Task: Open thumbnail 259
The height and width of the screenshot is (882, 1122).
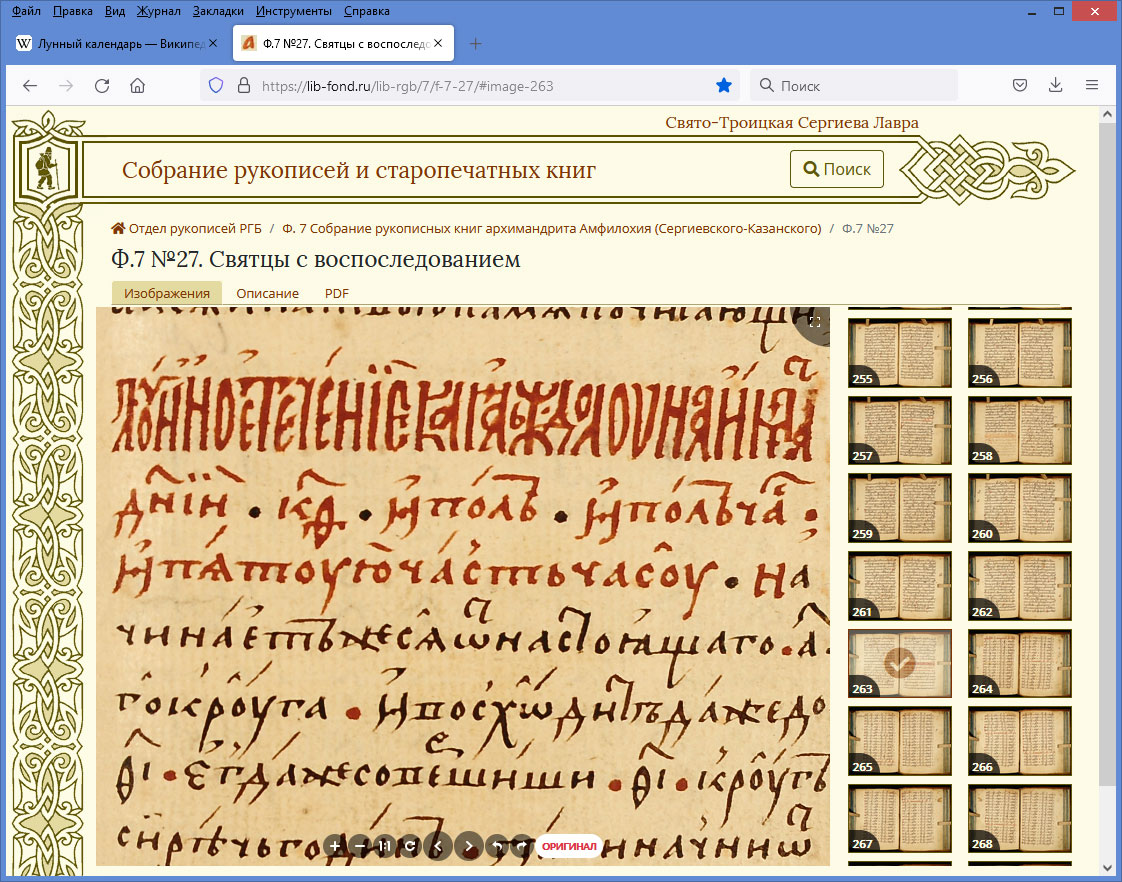Action: click(x=899, y=508)
